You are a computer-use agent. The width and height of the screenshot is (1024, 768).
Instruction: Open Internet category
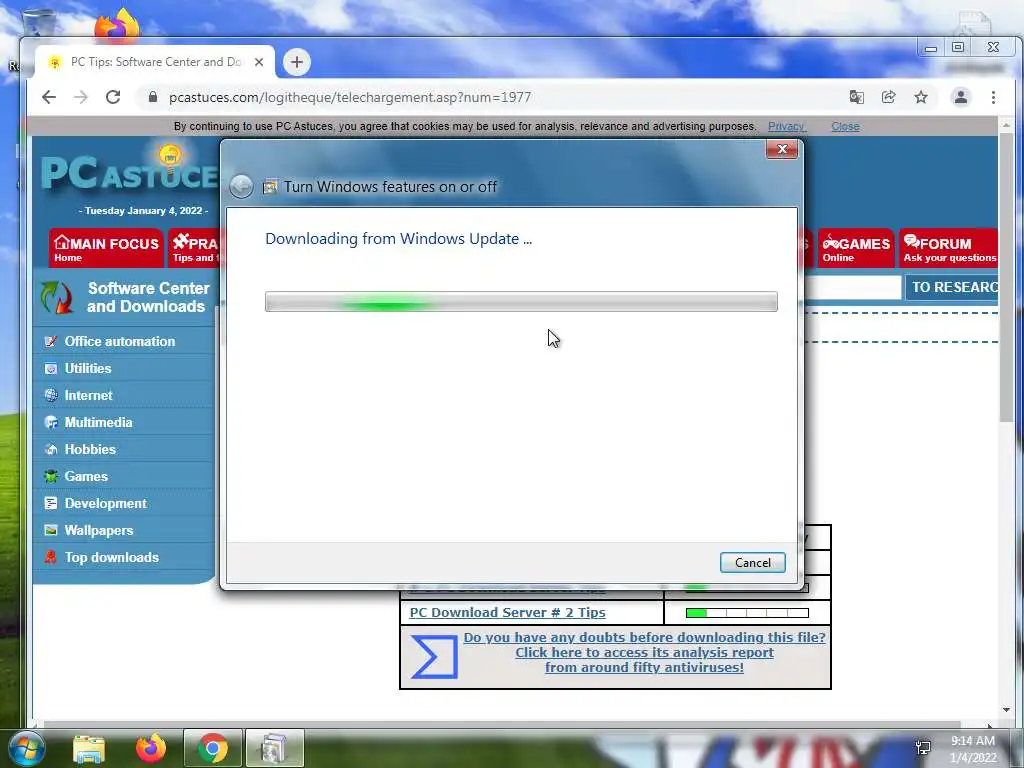click(x=88, y=395)
